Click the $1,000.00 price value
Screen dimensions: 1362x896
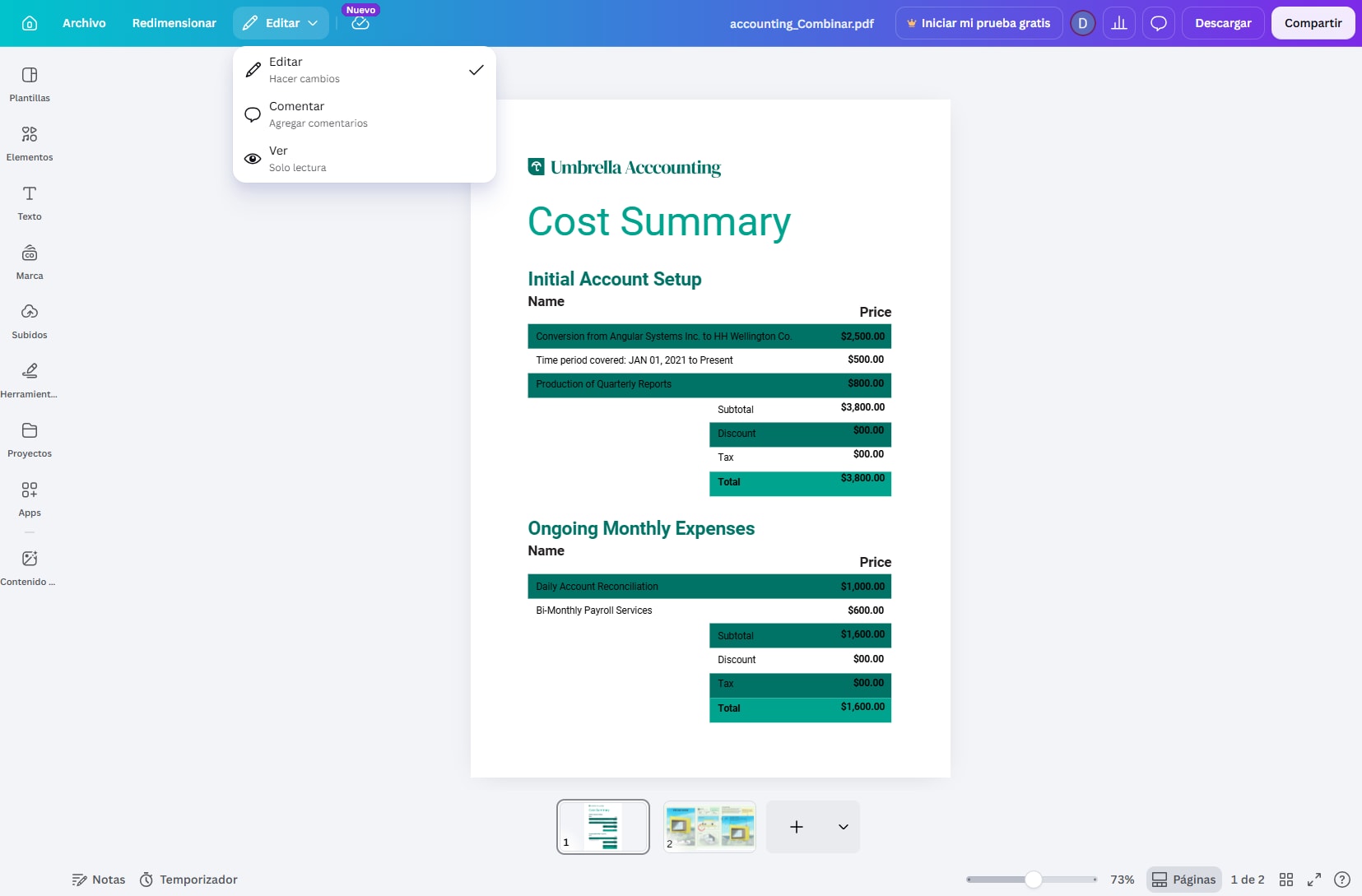[x=862, y=587]
